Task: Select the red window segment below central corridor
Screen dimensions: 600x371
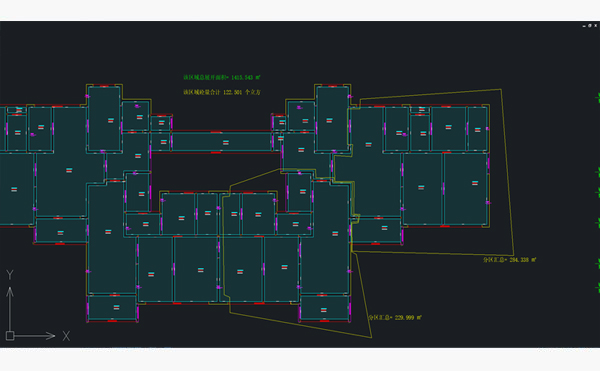Action: coord(216,153)
